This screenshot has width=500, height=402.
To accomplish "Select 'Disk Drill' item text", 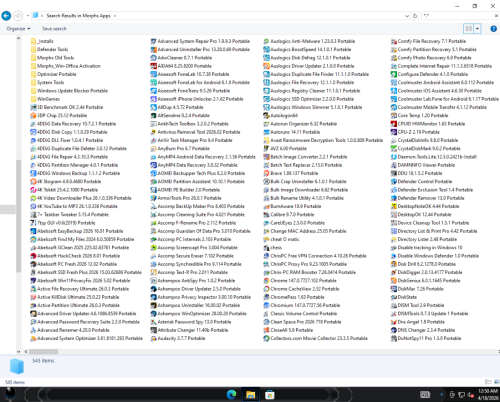I will (x=427, y=264).
